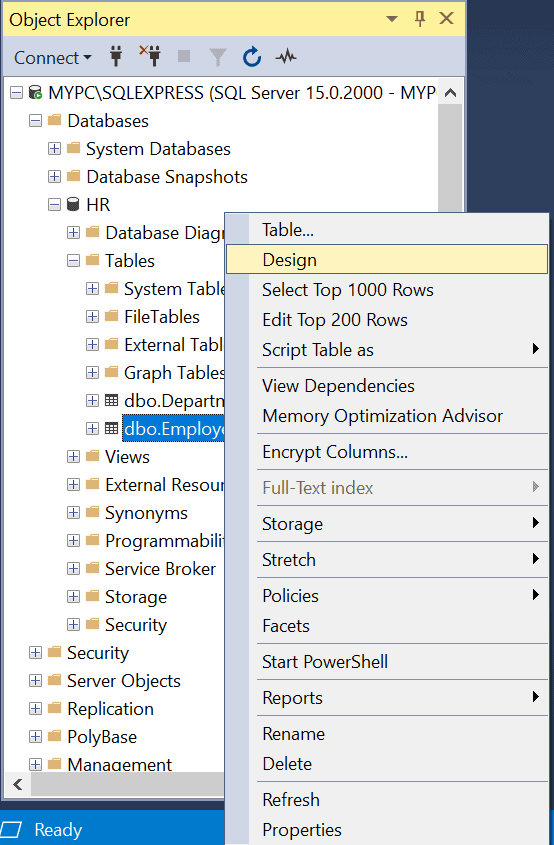This screenshot has width=554, height=845.
Task: Close the Object Explorer panel
Action: point(446,19)
